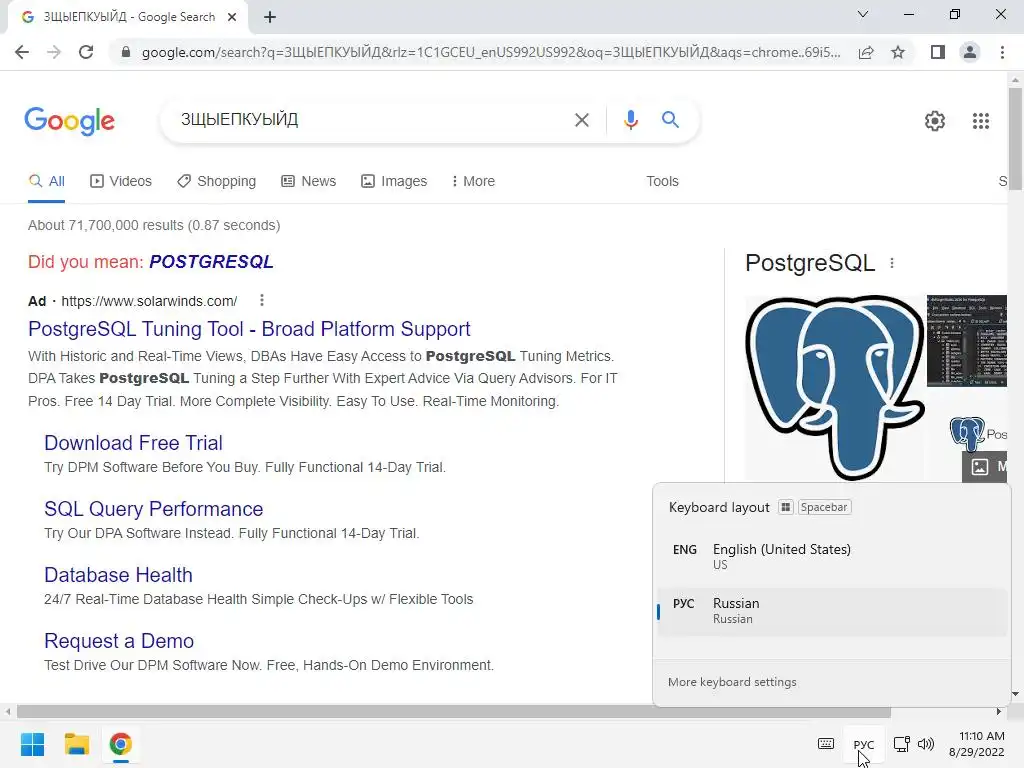1024x768 pixels.
Task: Follow the POSTGRESQL spelling suggestion
Action: (x=211, y=262)
